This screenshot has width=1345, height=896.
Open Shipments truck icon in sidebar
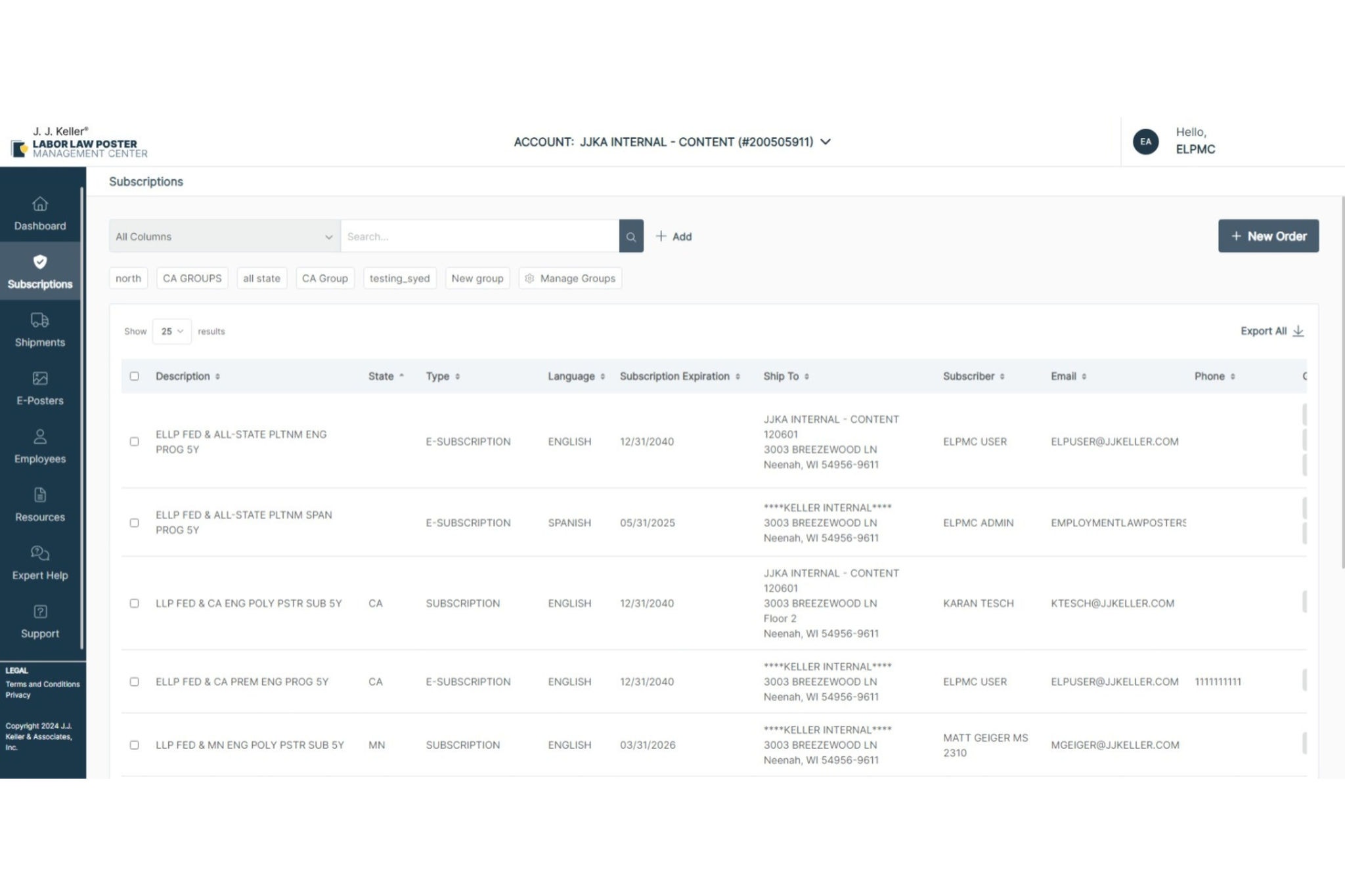[40, 320]
